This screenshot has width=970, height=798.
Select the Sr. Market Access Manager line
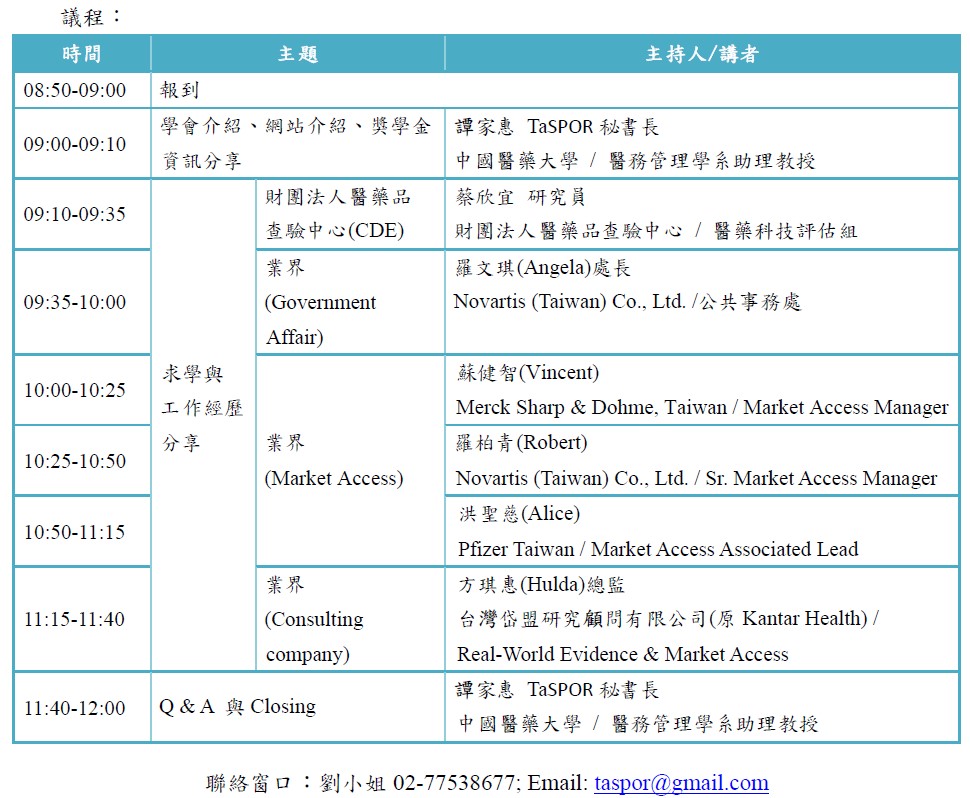click(x=696, y=478)
